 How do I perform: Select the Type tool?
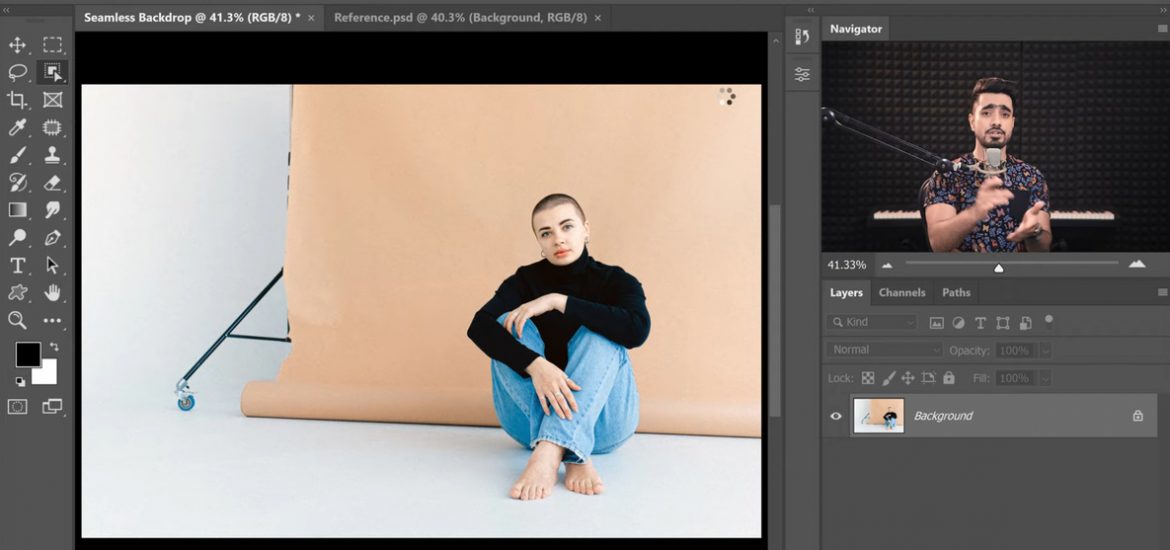pyautogui.click(x=17, y=265)
